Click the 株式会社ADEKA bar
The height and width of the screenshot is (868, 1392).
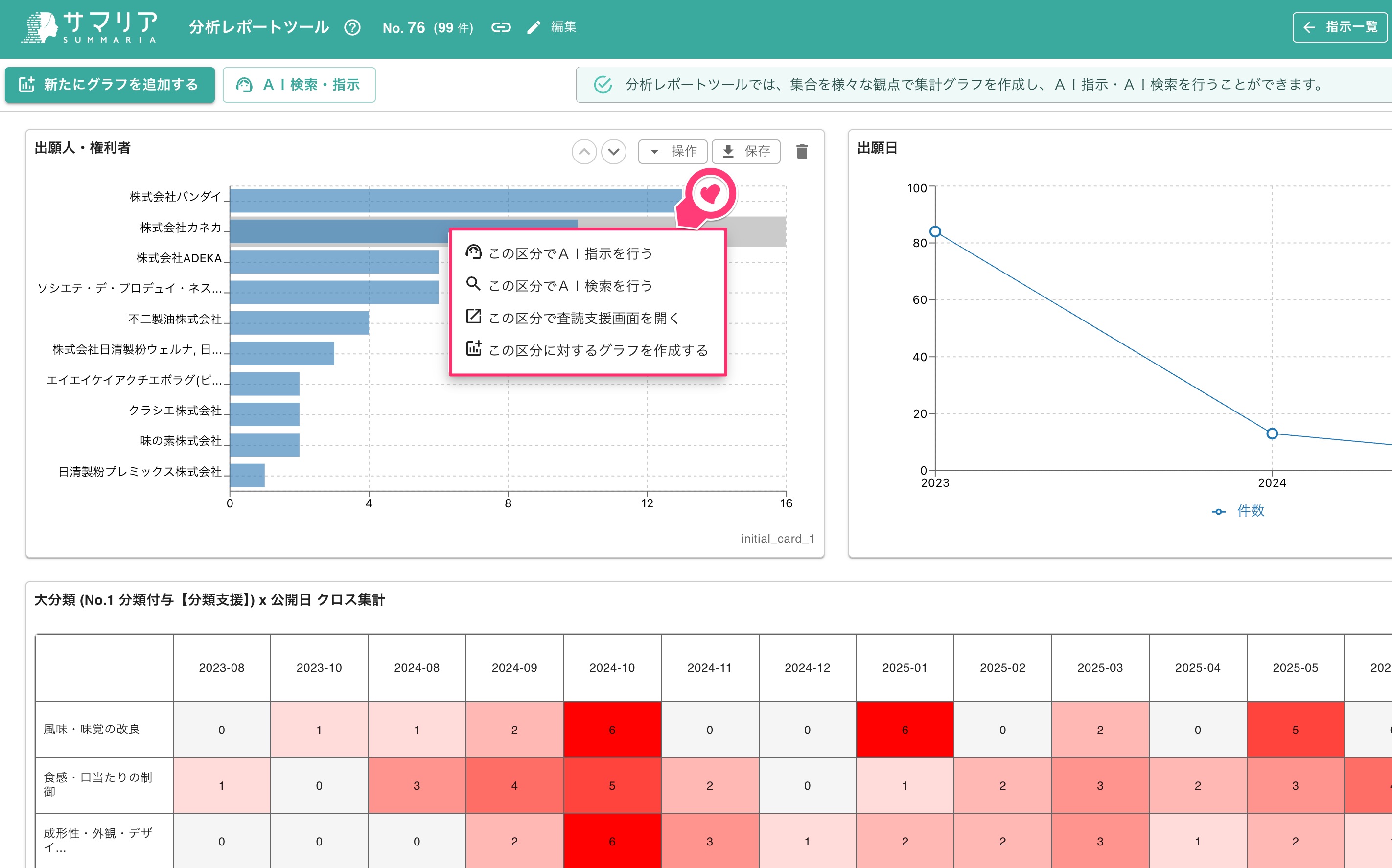[334, 262]
